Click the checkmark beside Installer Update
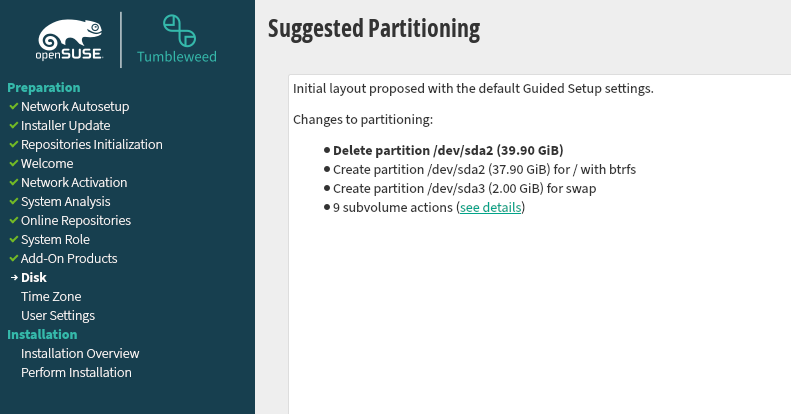The width and height of the screenshot is (791, 414). coord(13,125)
